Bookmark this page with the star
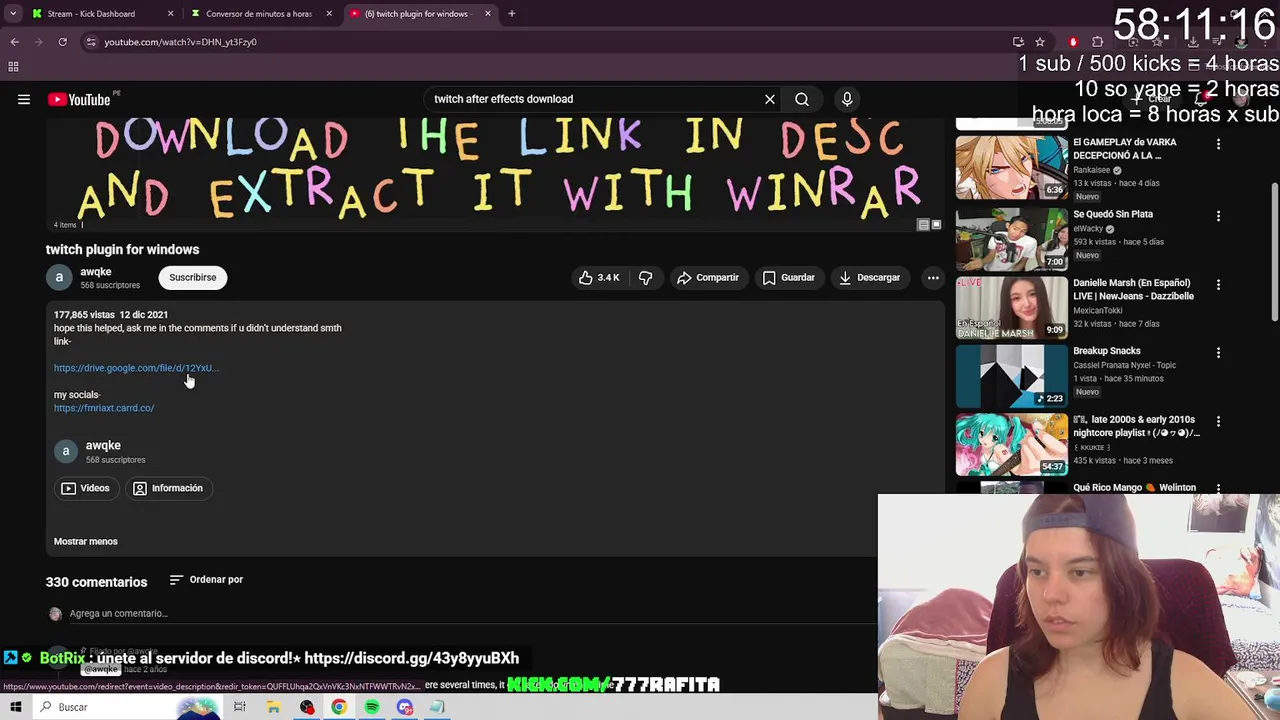The image size is (1280, 720). click(x=1040, y=42)
